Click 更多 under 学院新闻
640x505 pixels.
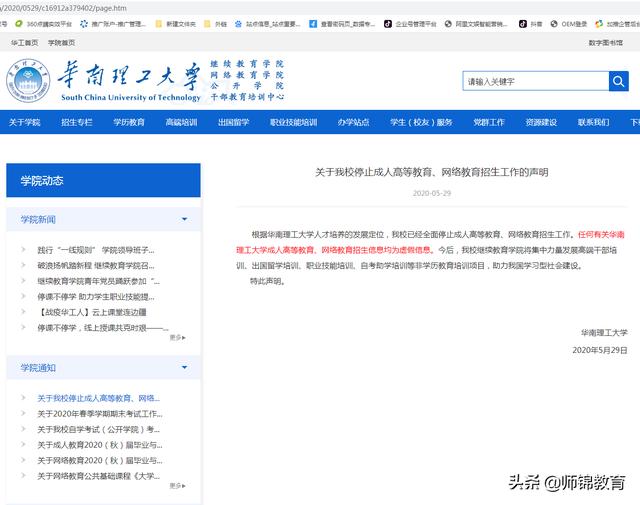[x=178, y=338]
